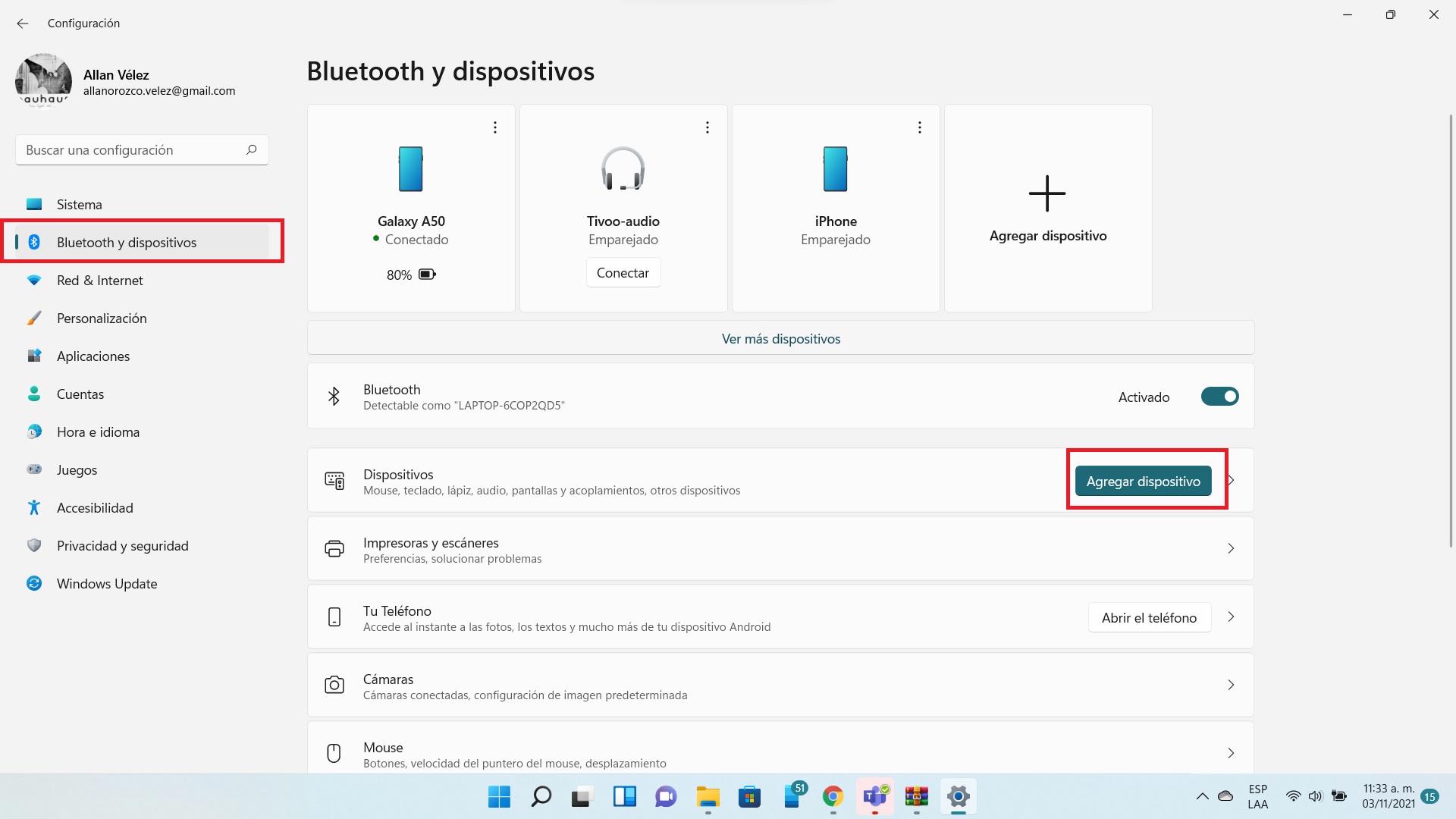1456x819 pixels.
Task: Open Microsoft Teams from the taskbar
Action: tap(874, 797)
